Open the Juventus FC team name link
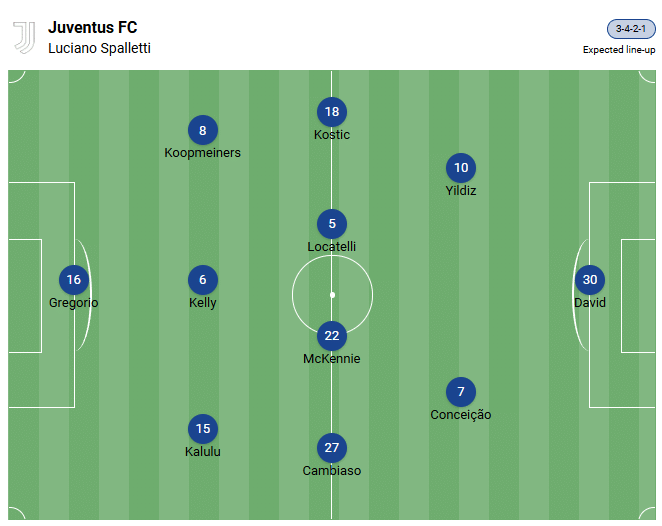The width and height of the screenshot is (662, 526). coord(93,27)
